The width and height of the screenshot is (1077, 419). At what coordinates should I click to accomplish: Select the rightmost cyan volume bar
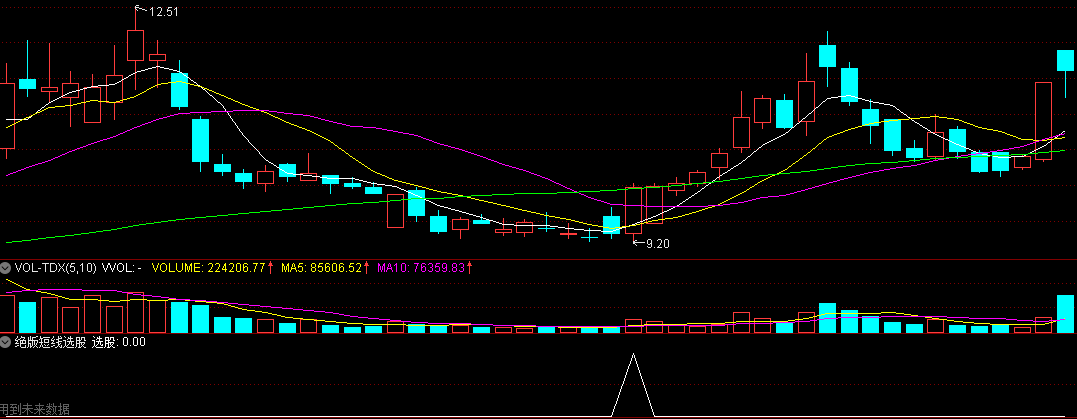tap(1065, 314)
